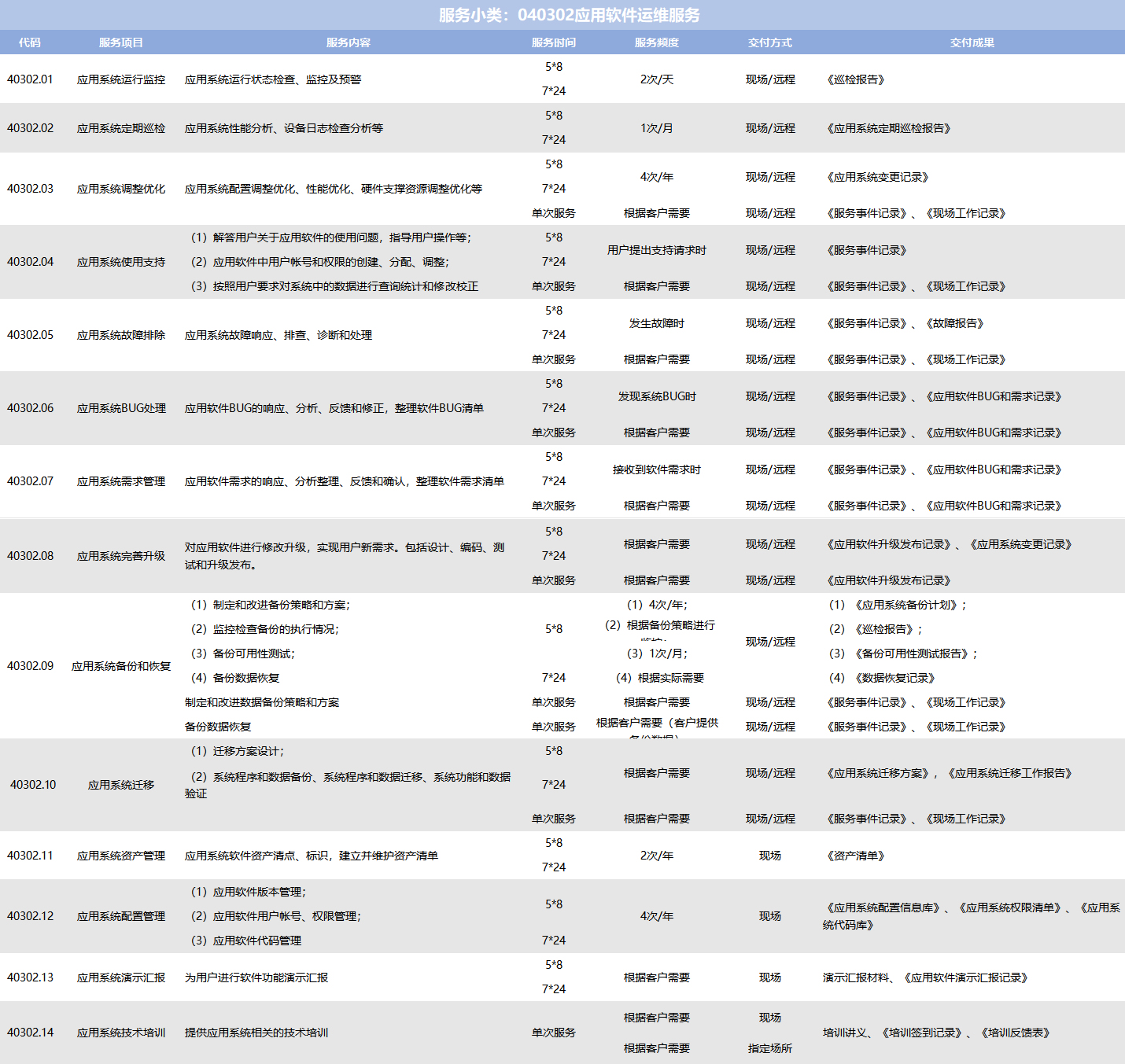Screen dimensions: 1125x1064
Task: Click the 2次/天 frequency cell
Action: [656, 79]
